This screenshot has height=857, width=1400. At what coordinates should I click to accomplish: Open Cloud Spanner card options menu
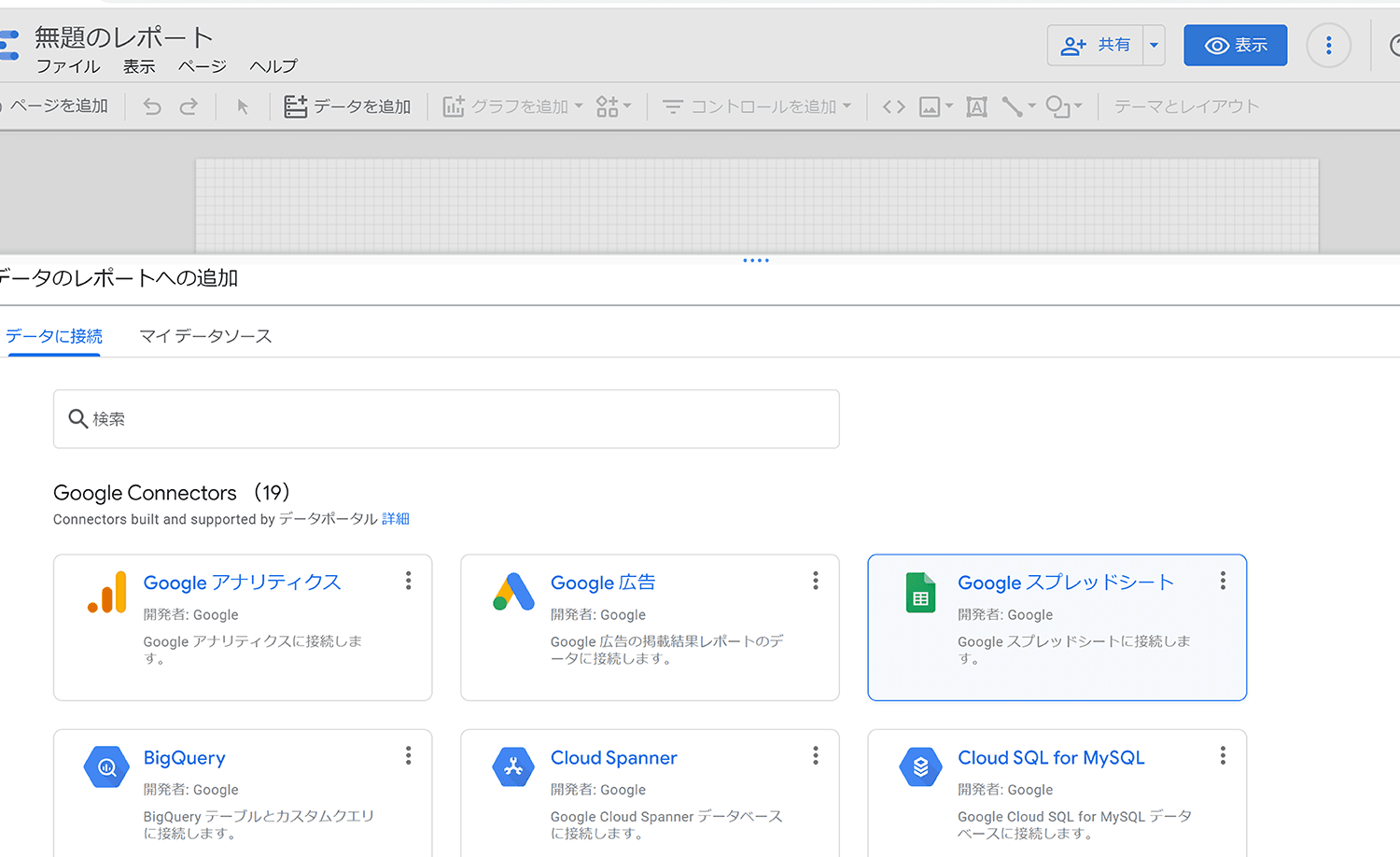tap(815, 755)
